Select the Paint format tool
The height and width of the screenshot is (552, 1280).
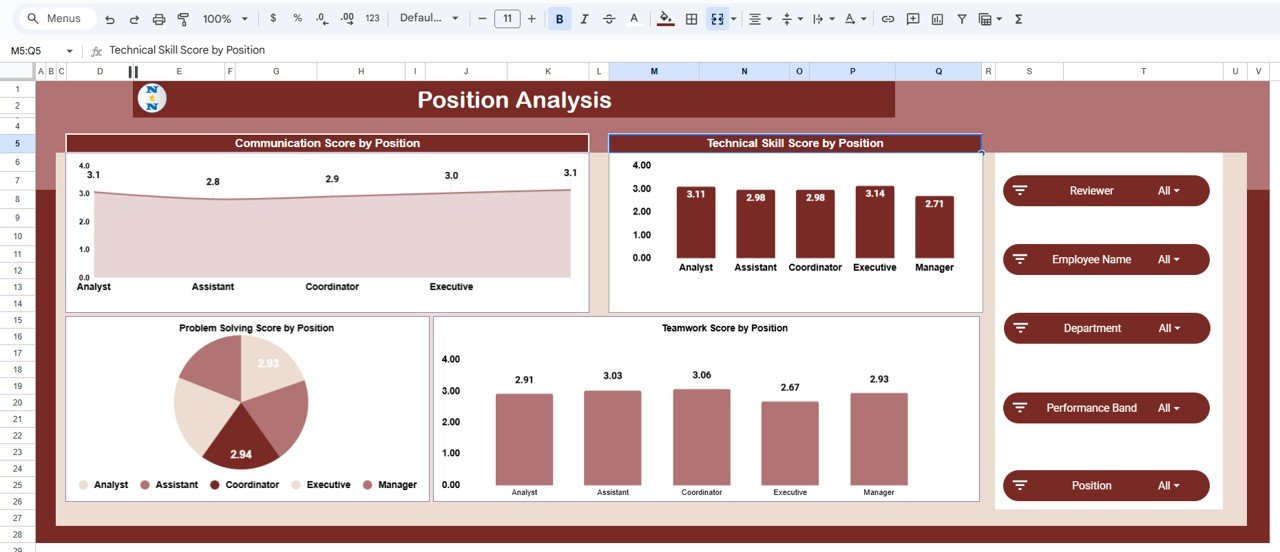pos(183,19)
